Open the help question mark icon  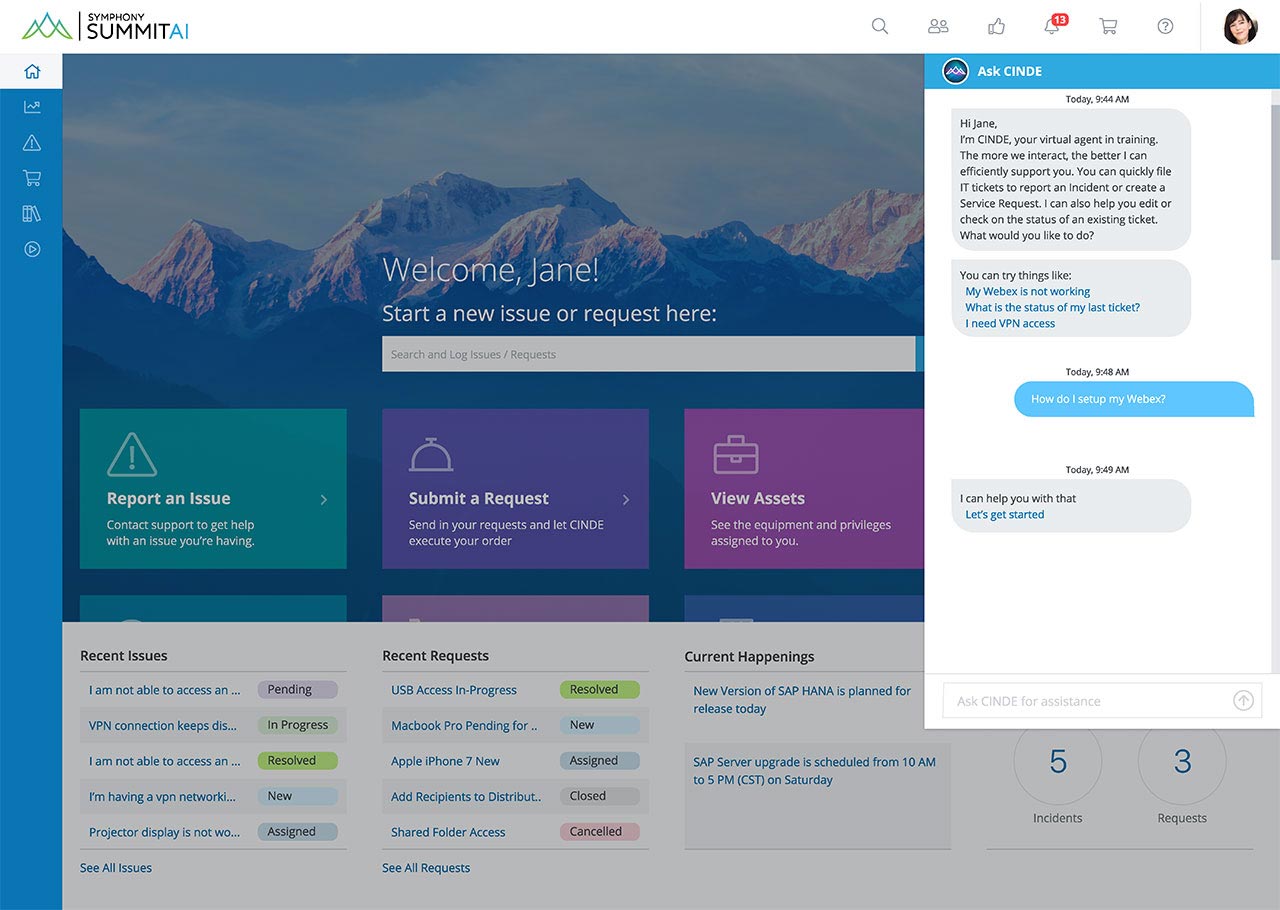(x=1165, y=27)
